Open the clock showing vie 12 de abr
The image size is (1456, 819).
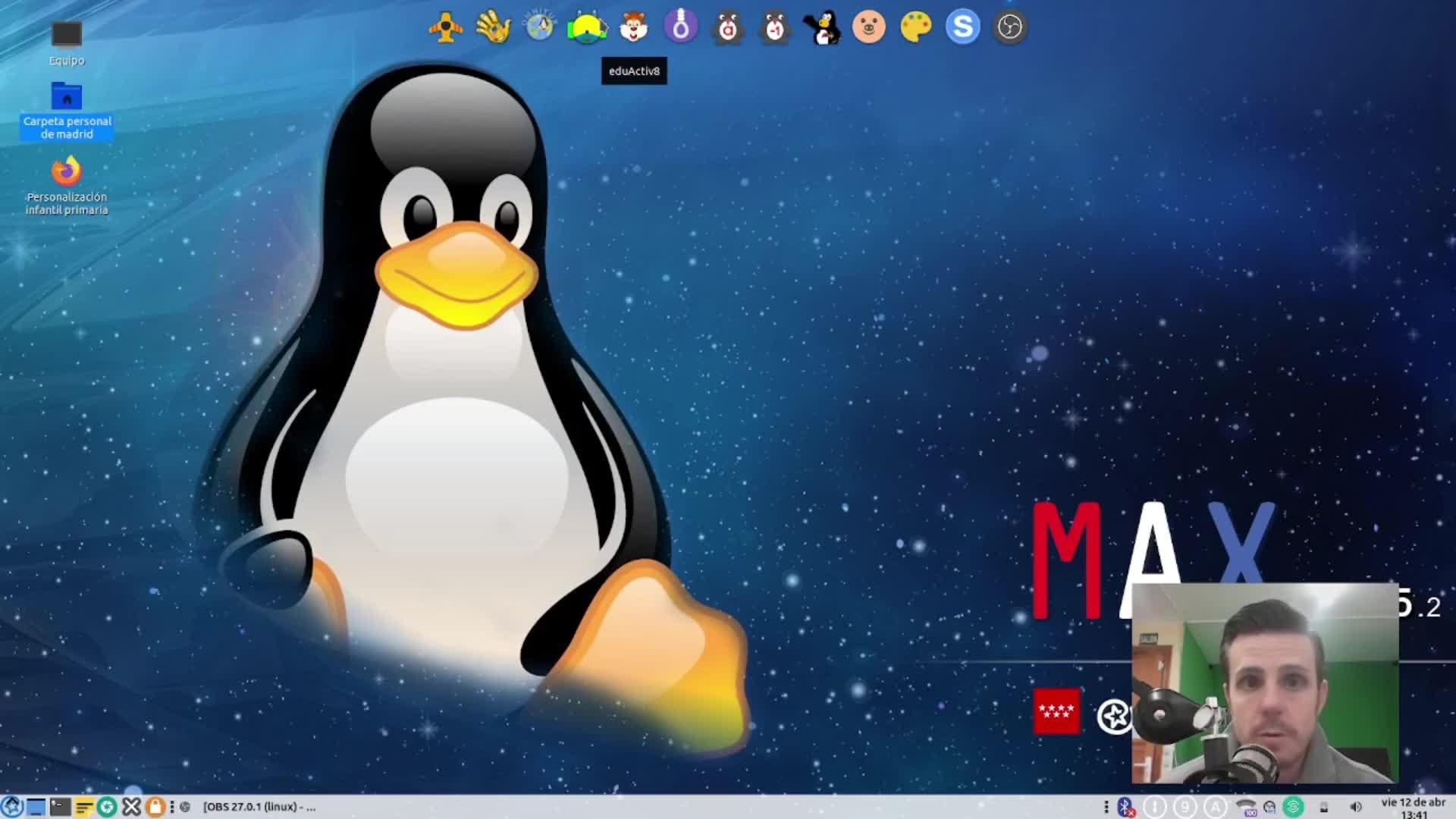[1413, 807]
